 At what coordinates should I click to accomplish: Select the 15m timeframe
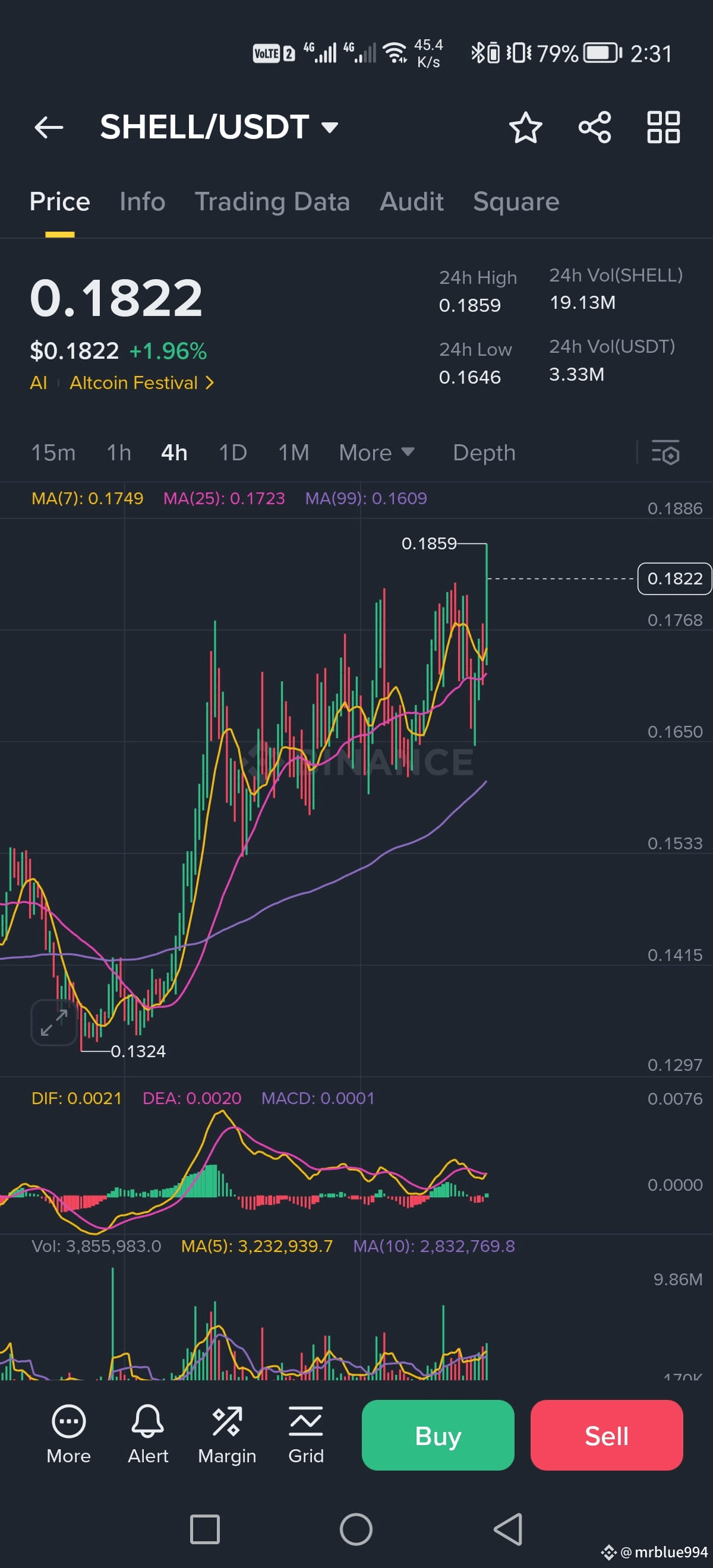pyautogui.click(x=53, y=452)
